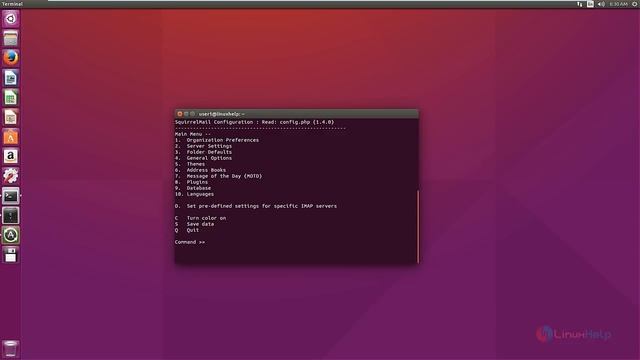Click '9. Database' line
The image size is (640, 360).
tap(193, 188)
